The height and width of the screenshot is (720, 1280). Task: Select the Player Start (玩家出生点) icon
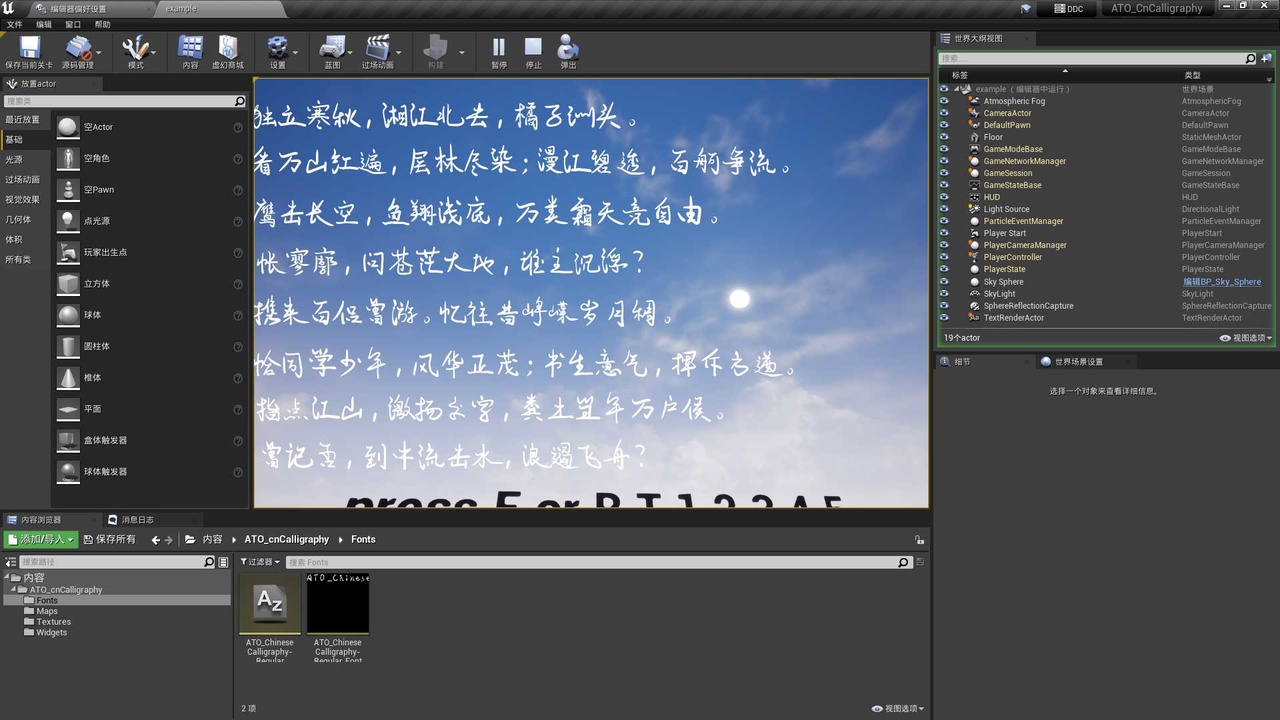[x=68, y=252]
